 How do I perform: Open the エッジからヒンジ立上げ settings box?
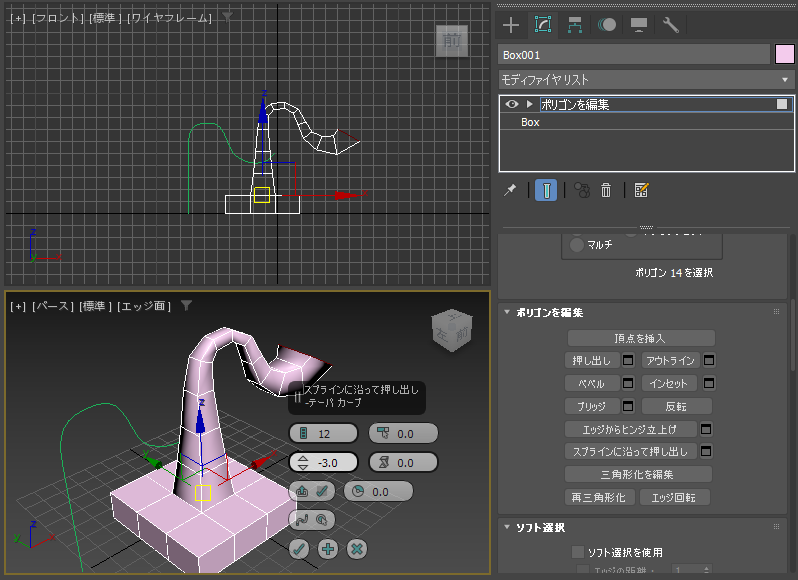point(706,429)
